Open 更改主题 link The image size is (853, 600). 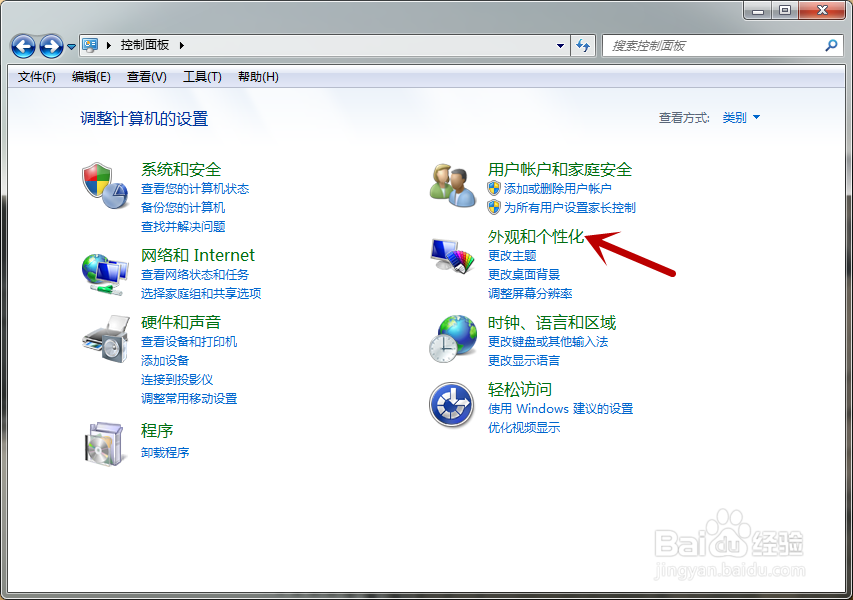coord(512,256)
